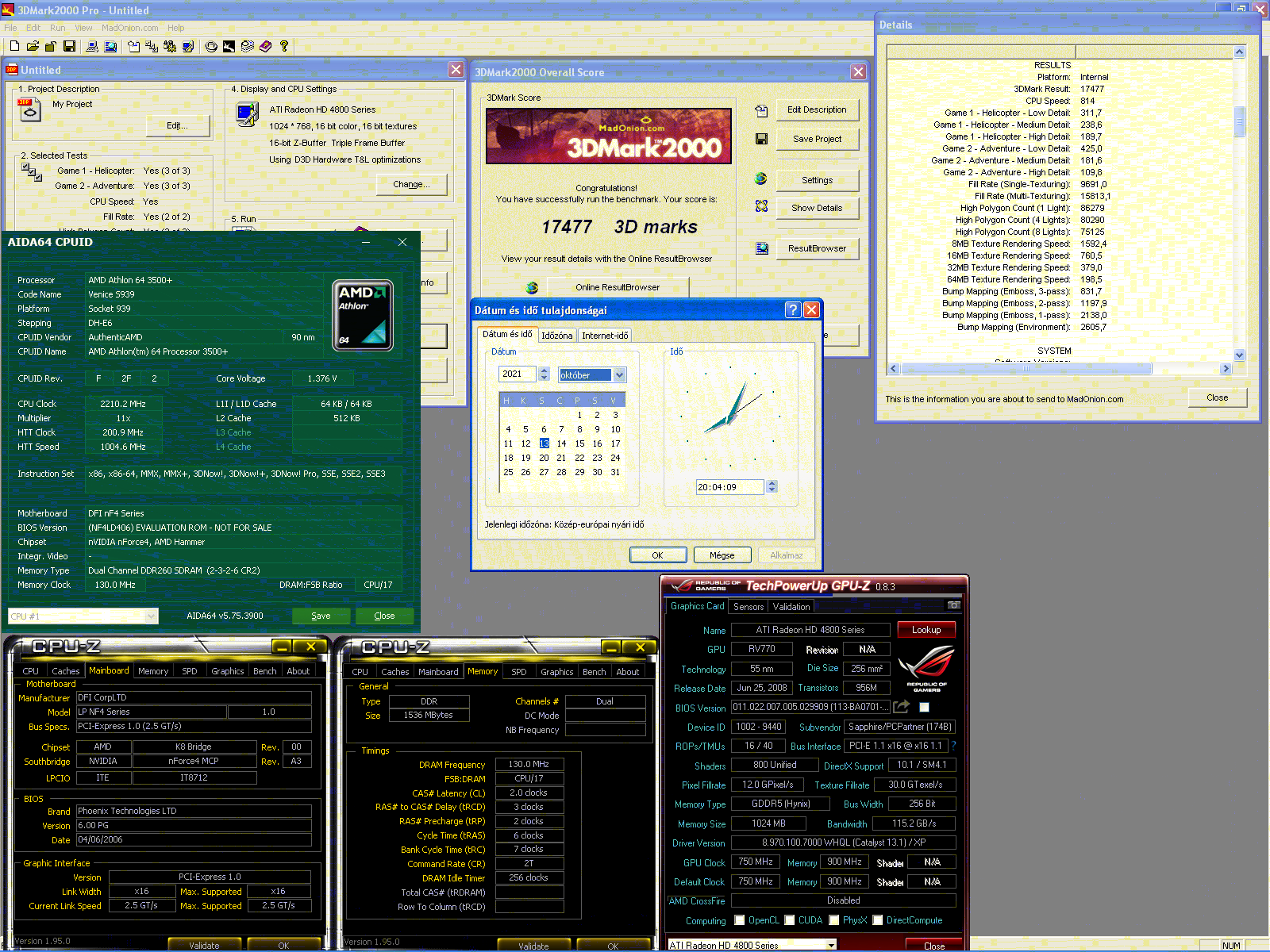The image size is (1270, 952).
Task: Click the Online ResultBrowser button
Action: (618, 287)
